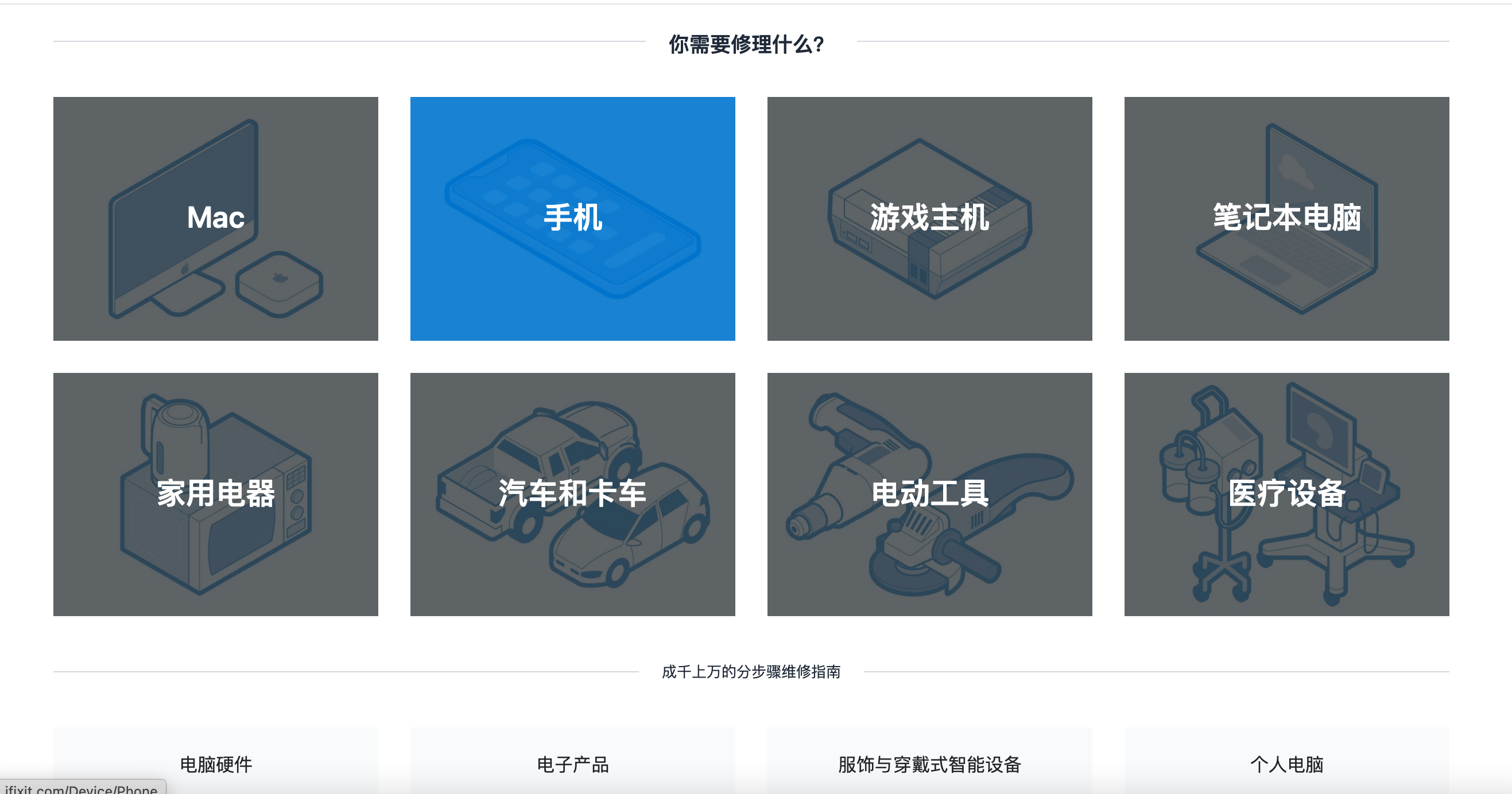This screenshot has height=794, width=1512.
Task: Open the highlighted 手机 category tile
Action: pyautogui.click(x=572, y=218)
